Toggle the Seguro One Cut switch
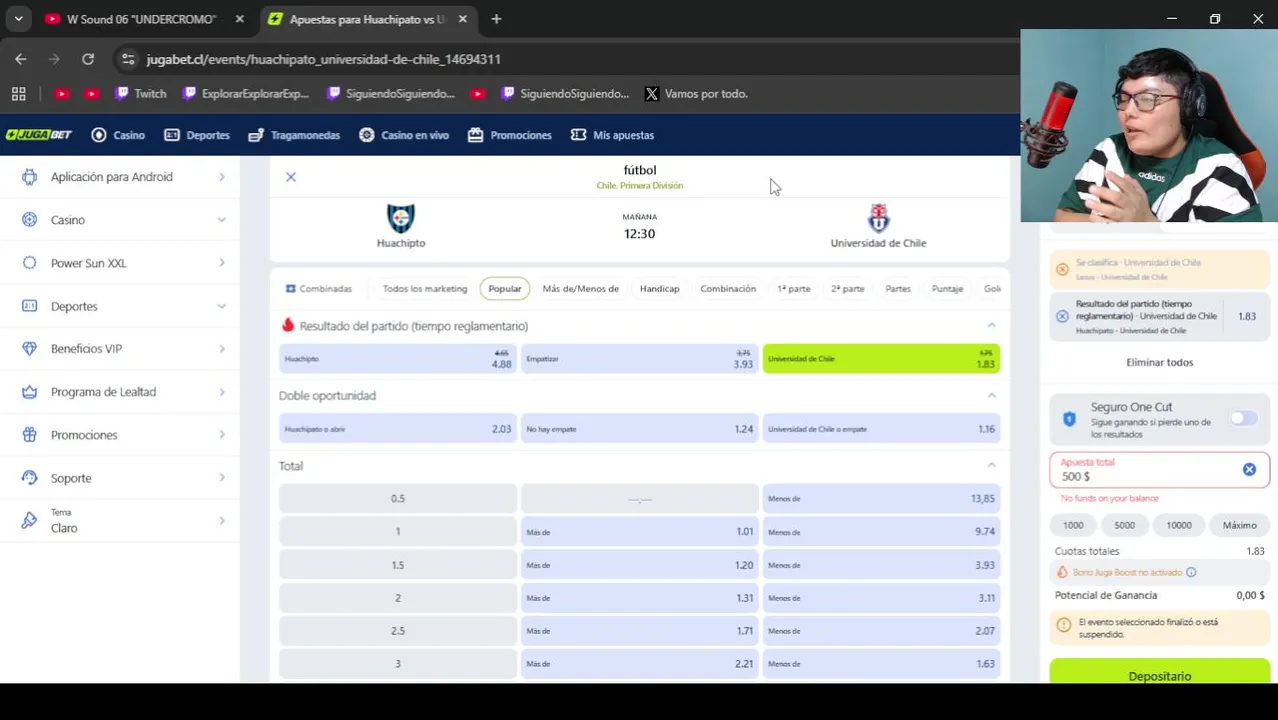Image resolution: width=1278 pixels, height=720 pixels. coord(1243,419)
